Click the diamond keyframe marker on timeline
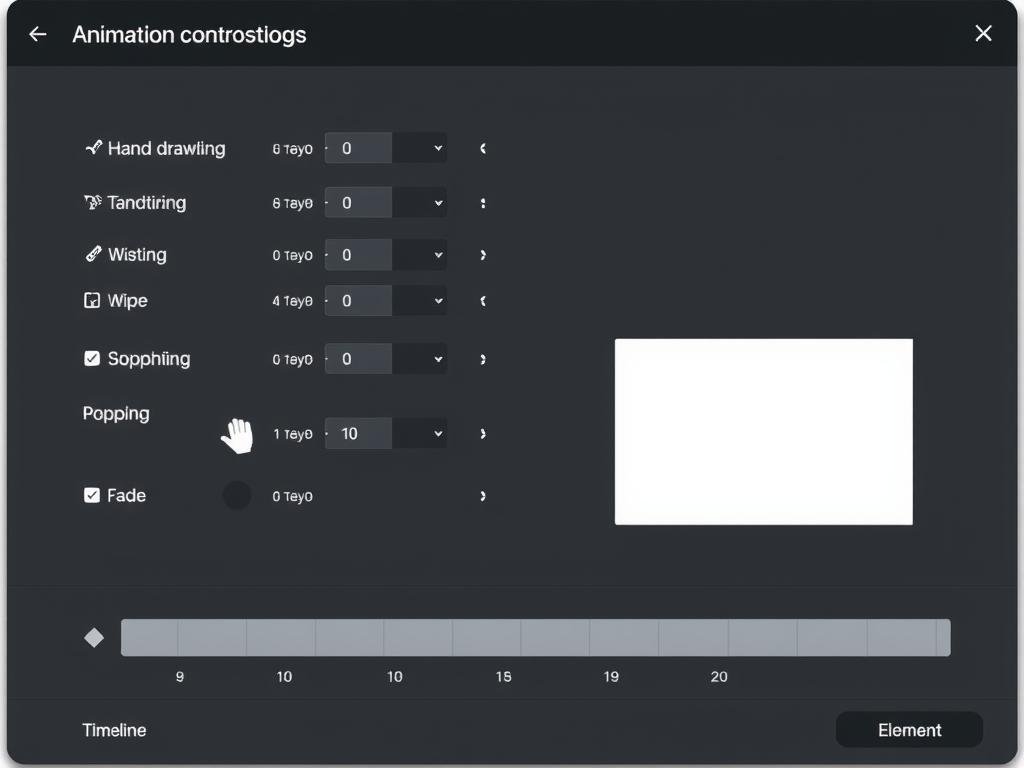This screenshot has width=1024, height=768. (94, 637)
